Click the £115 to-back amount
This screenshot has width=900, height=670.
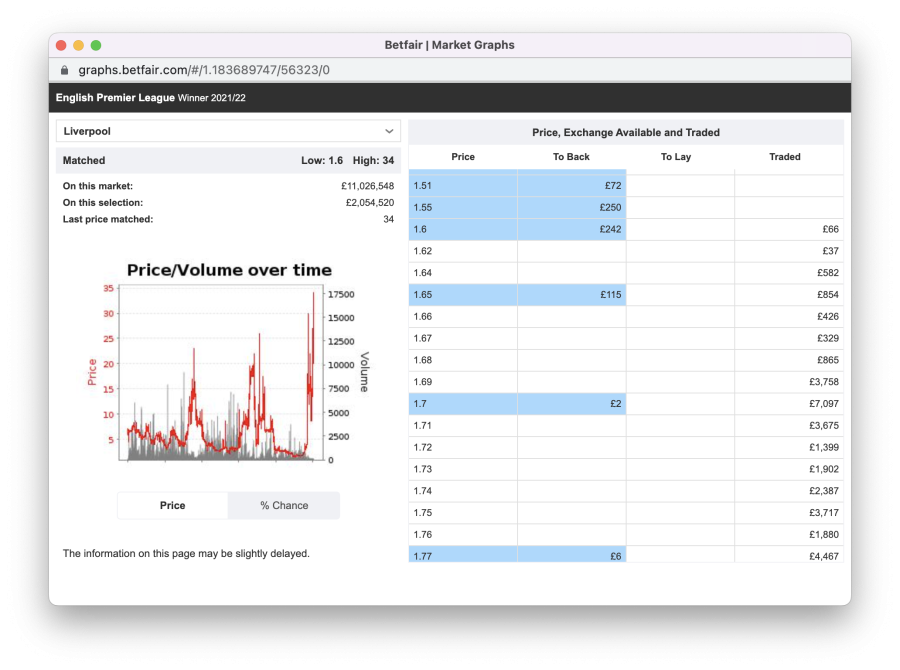coord(611,295)
